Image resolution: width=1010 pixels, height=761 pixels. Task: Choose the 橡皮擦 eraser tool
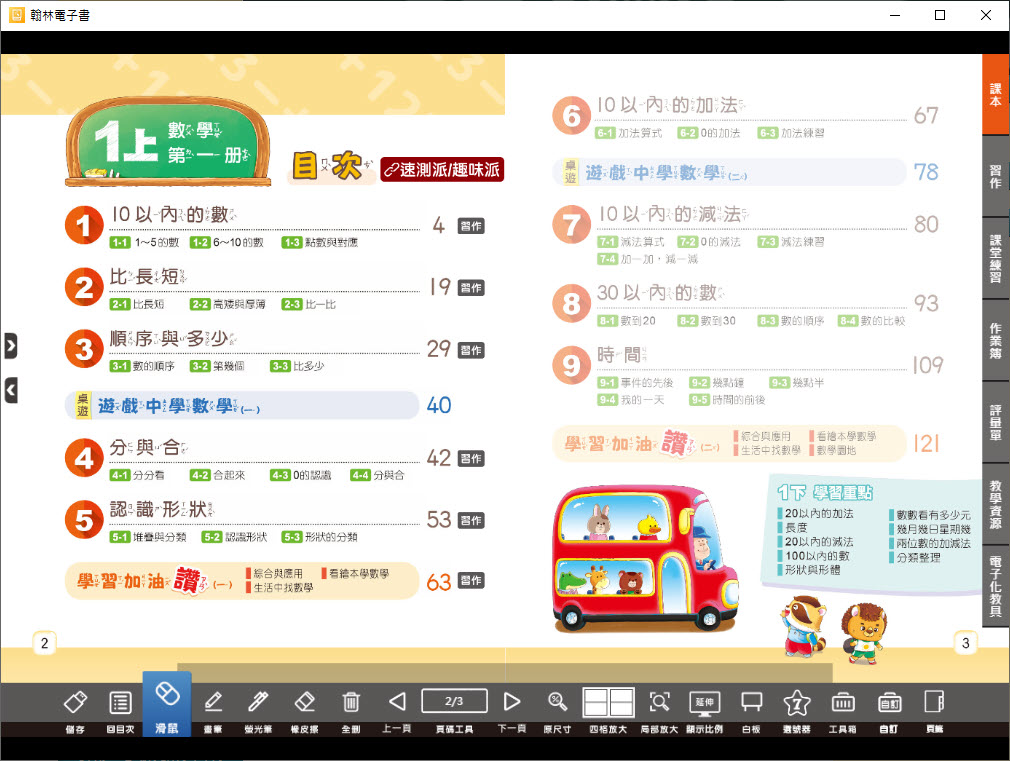tap(305, 702)
